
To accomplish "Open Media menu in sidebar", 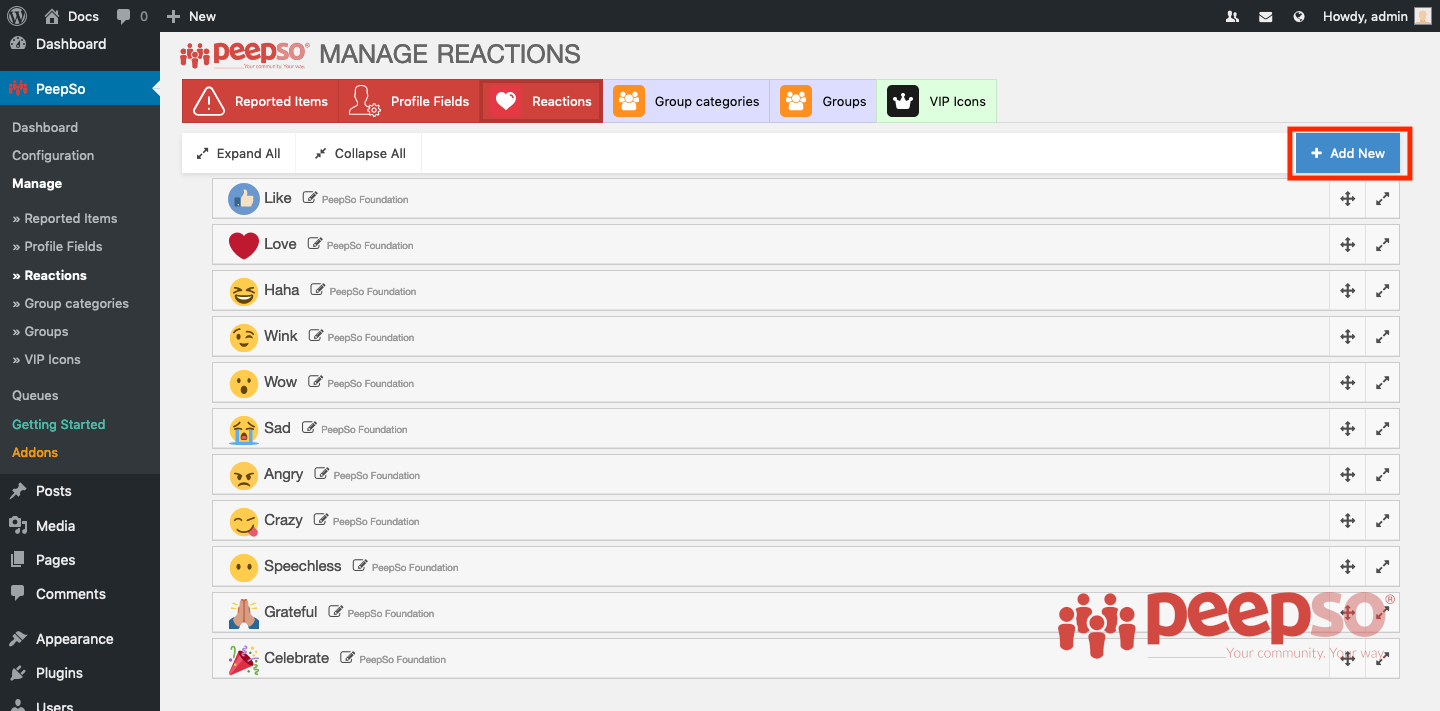I will point(80,526).
